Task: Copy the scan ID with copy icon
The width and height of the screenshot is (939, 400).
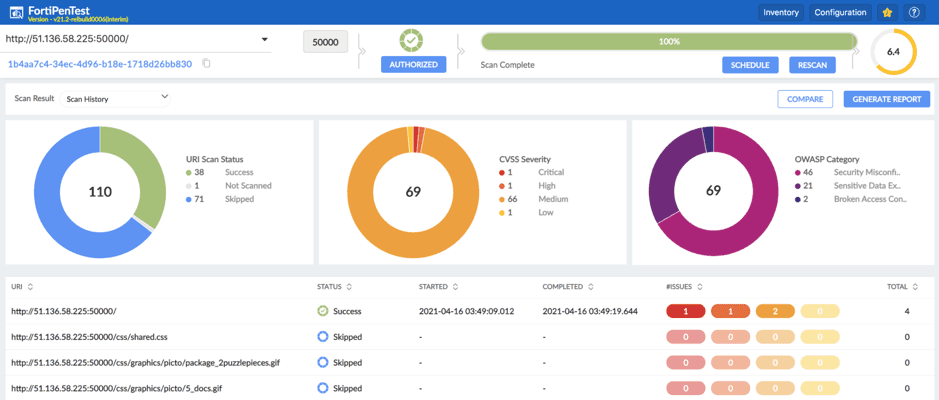Action: tap(207, 64)
